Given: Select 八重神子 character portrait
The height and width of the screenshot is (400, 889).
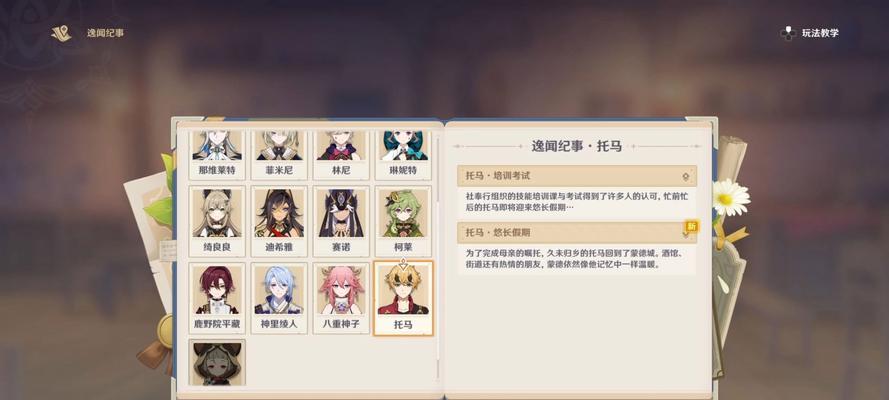Looking at the screenshot, I should click(341, 298).
